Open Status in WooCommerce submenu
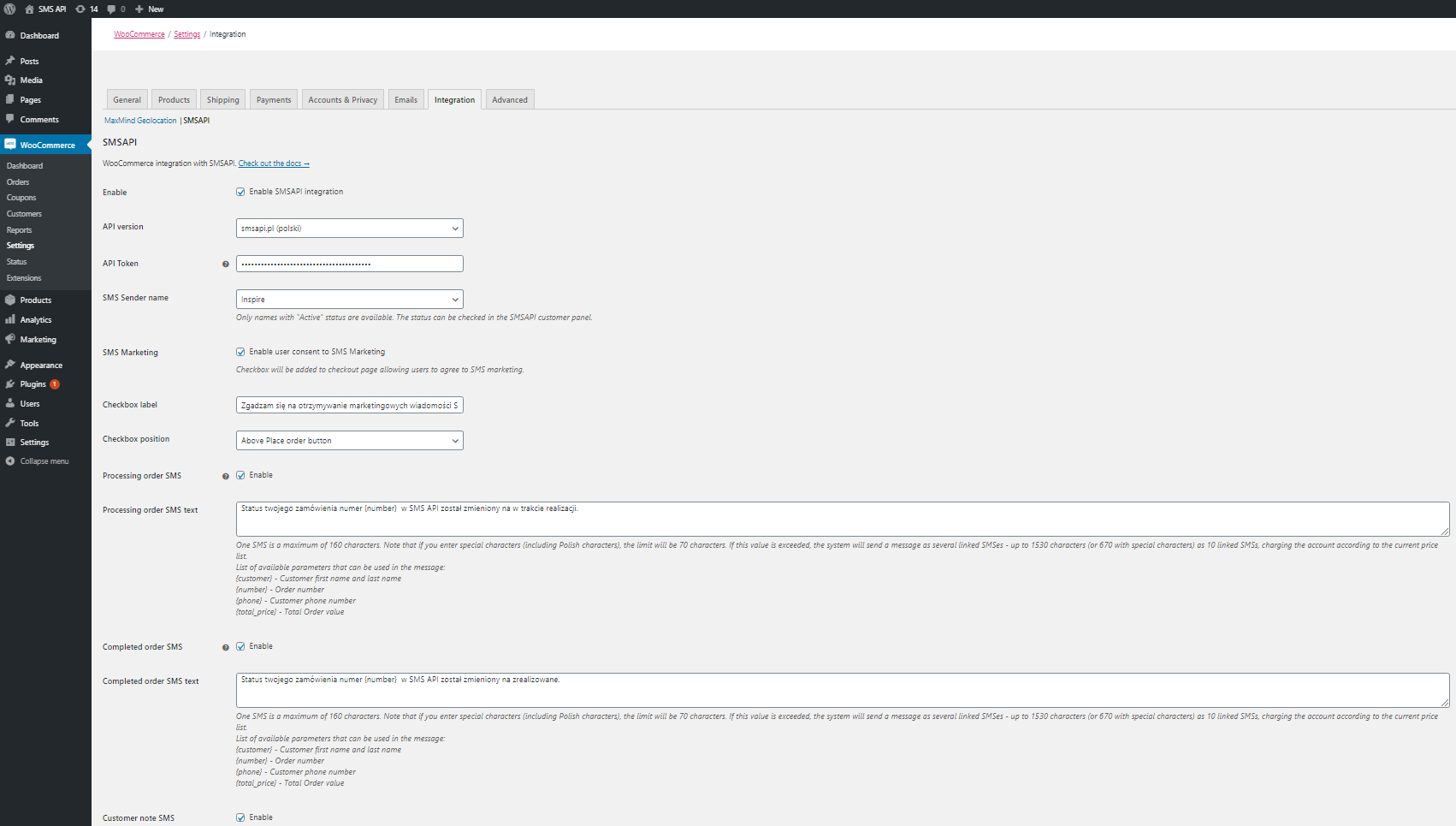The height and width of the screenshot is (826, 1456). point(17,262)
